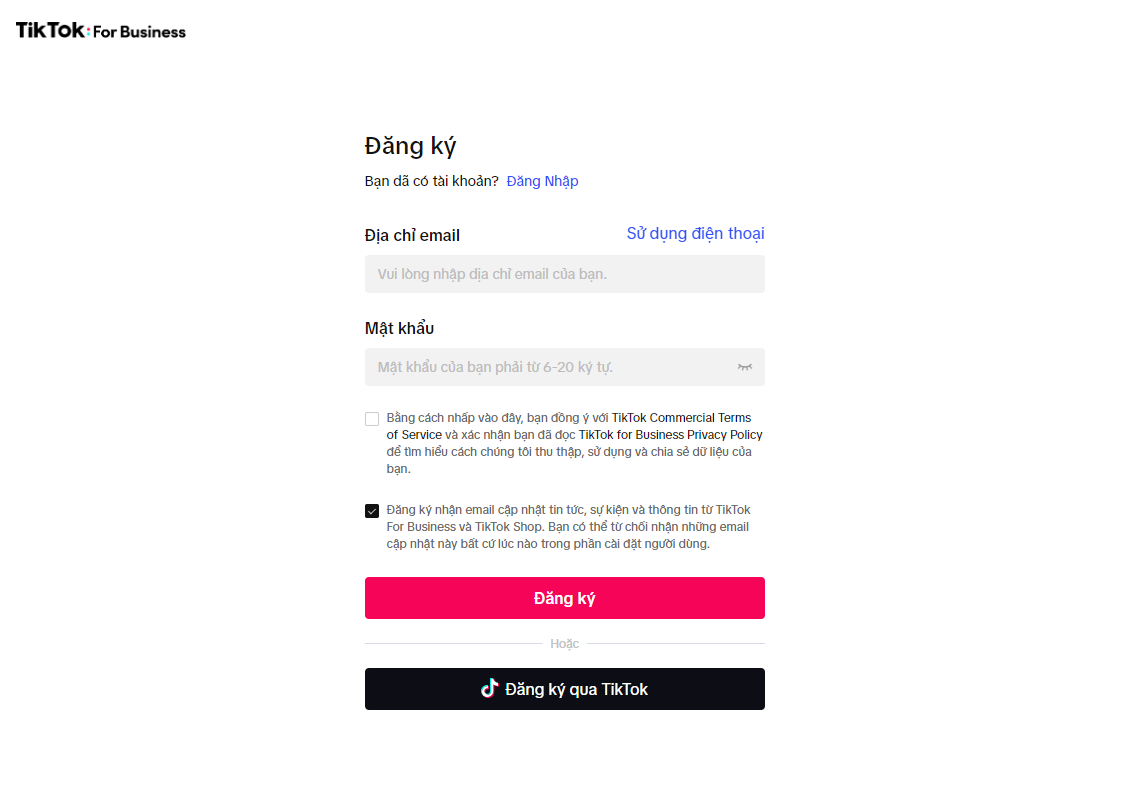Open TikTok for Business Privacy Policy link
The width and height of the screenshot is (1121, 809).
coord(671,435)
